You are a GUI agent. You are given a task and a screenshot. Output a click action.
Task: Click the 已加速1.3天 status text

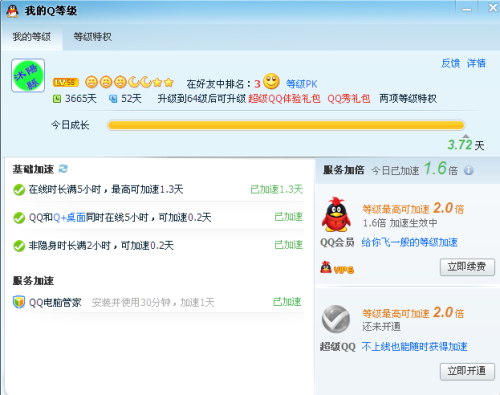pos(276,189)
